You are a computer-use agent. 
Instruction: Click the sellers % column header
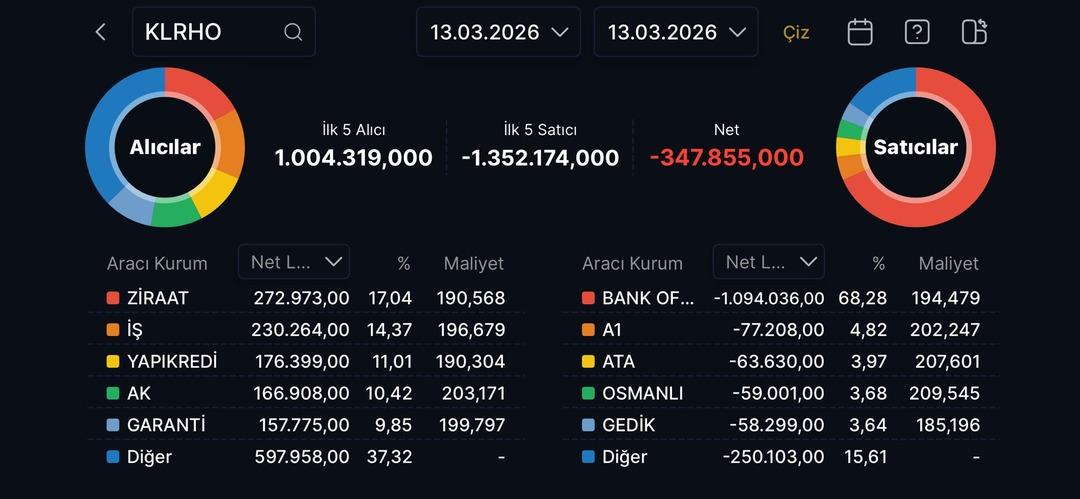click(x=878, y=264)
